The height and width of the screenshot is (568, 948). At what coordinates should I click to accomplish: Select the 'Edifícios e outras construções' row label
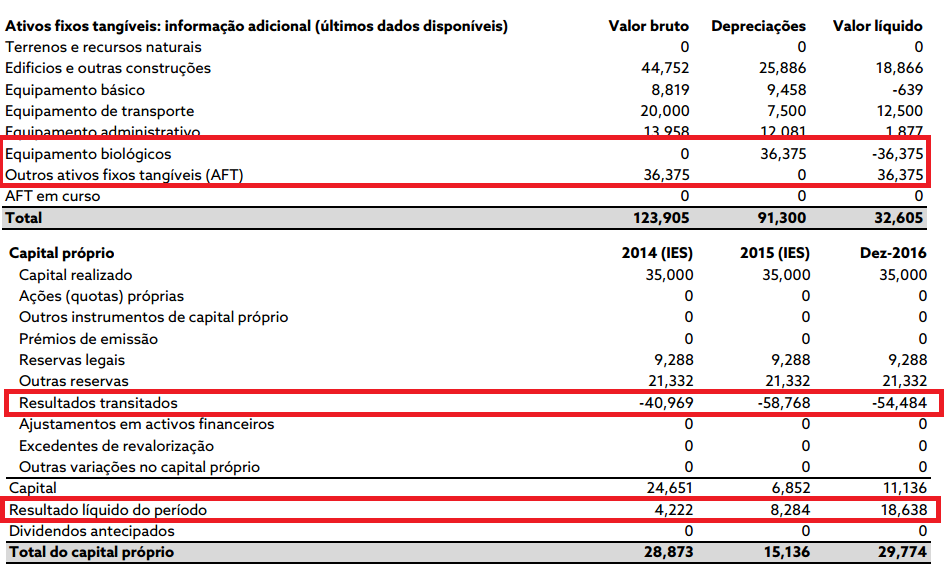[108, 68]
